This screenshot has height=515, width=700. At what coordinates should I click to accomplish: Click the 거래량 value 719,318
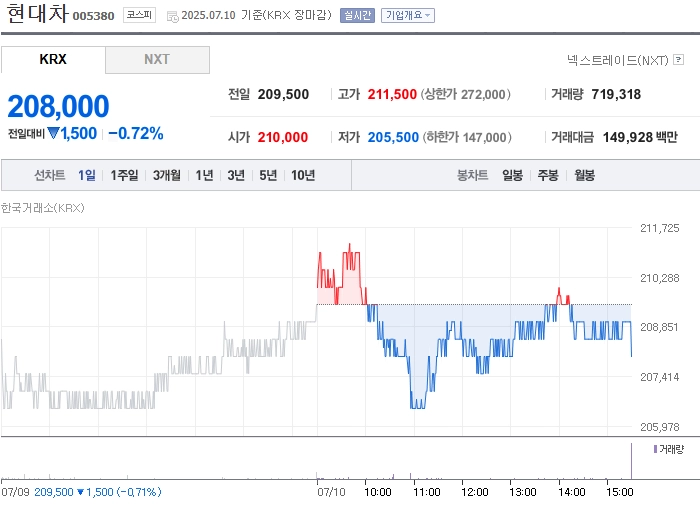pos(616,94)
